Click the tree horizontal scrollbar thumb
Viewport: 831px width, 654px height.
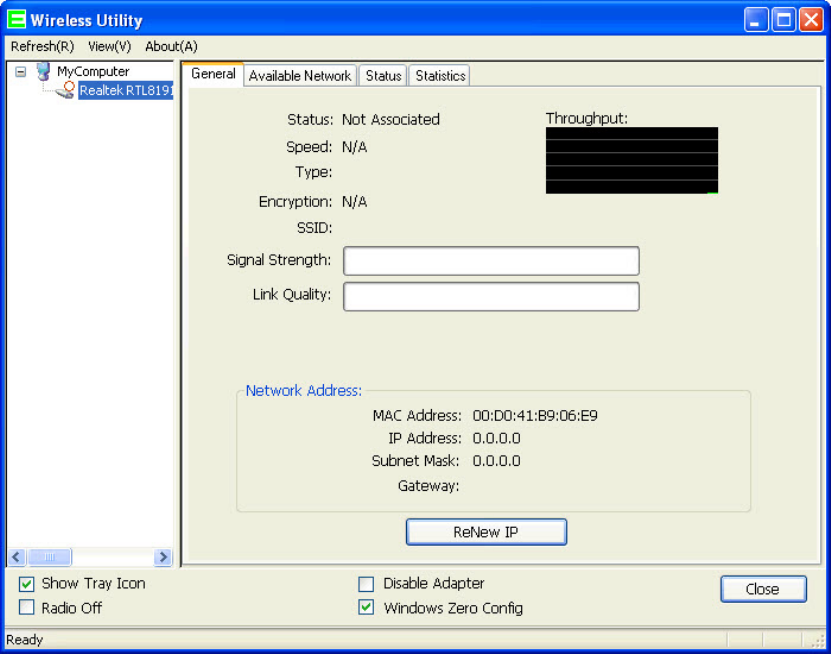49,557
